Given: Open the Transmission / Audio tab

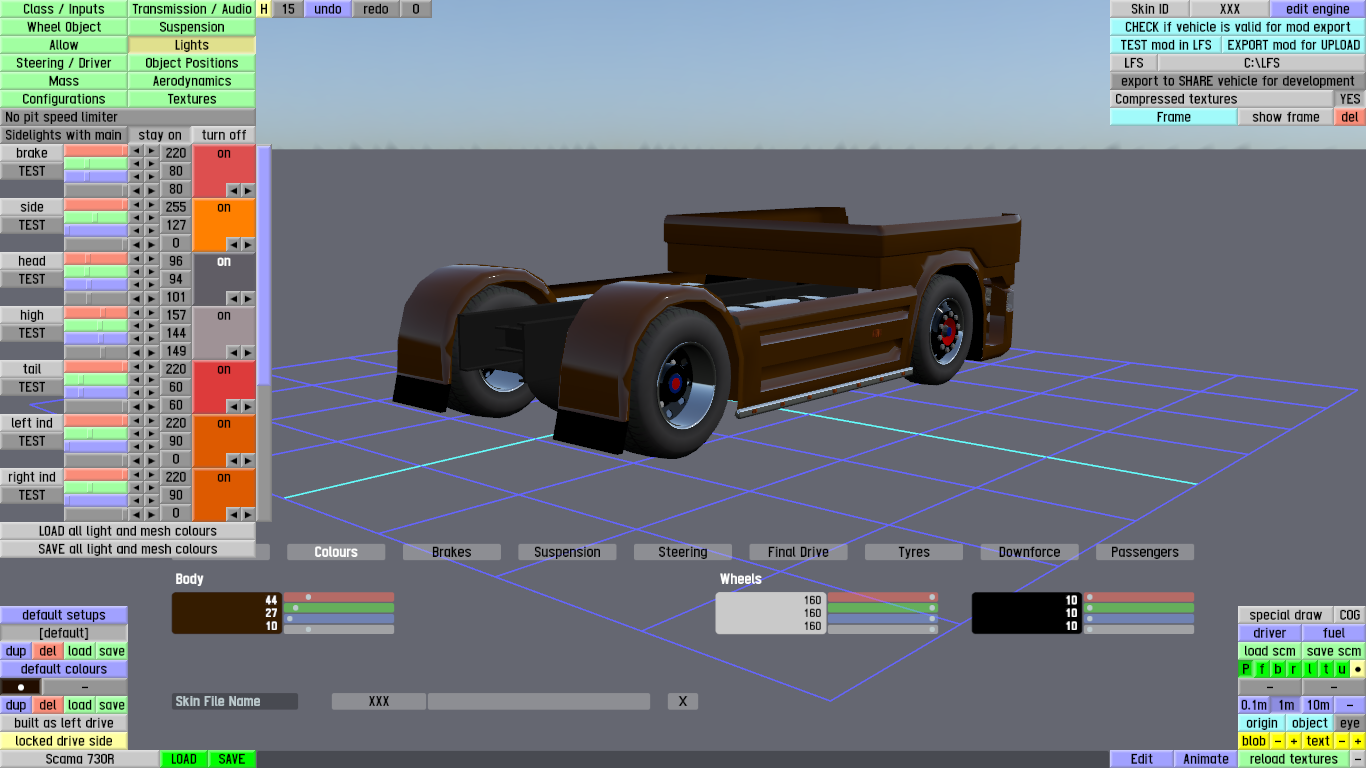Looking at the screenshot, I should (x=192, y=9).
